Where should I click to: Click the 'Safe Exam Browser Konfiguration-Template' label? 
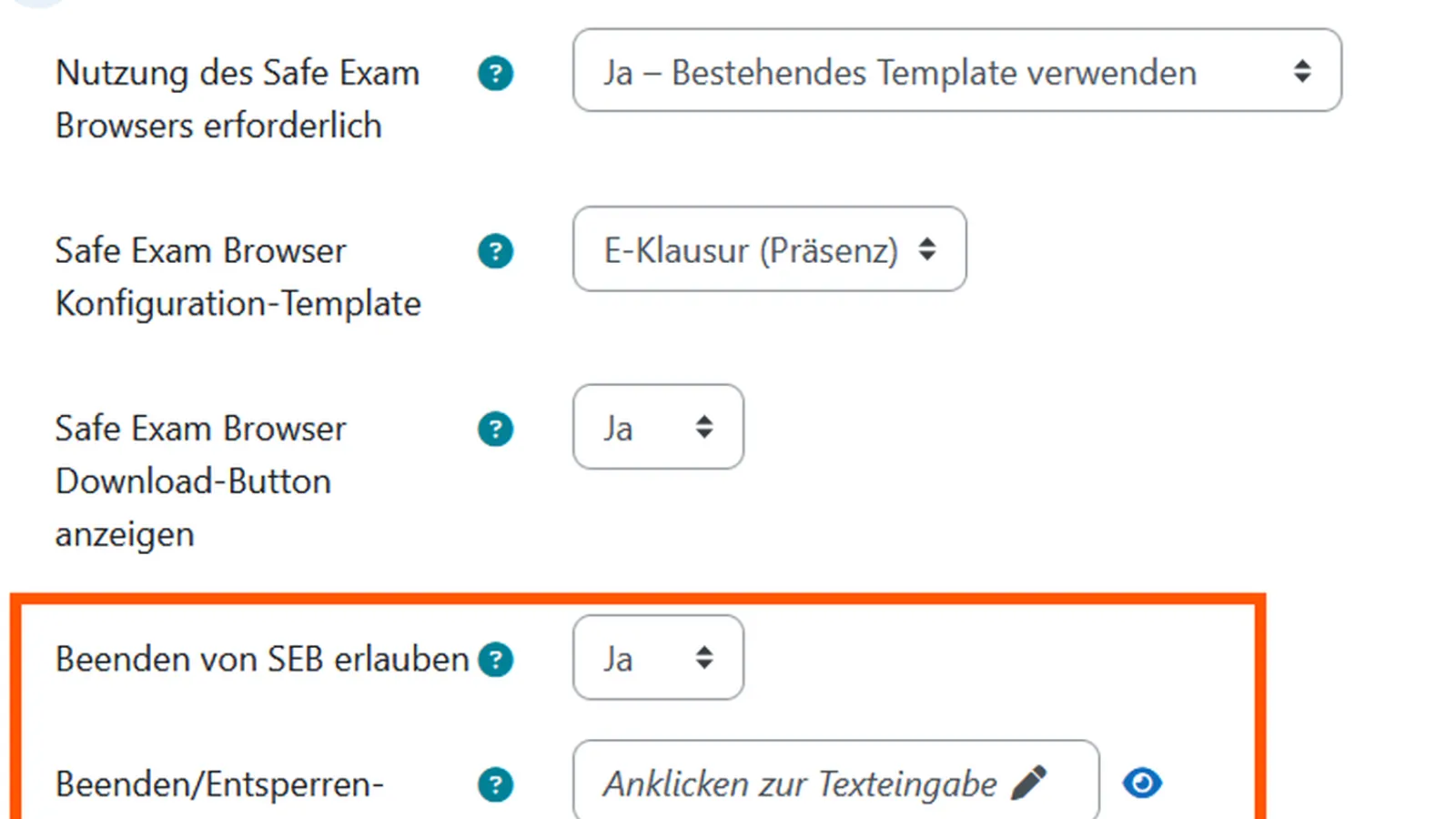click(238, 278)
